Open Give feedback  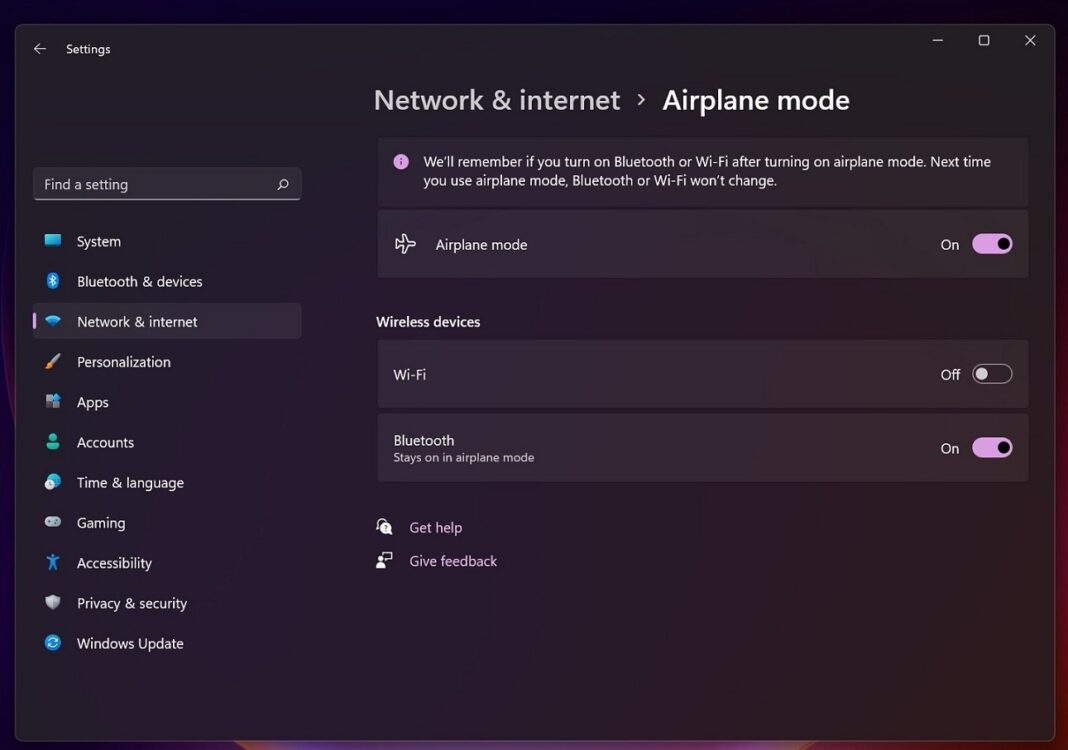click(453, 560)
